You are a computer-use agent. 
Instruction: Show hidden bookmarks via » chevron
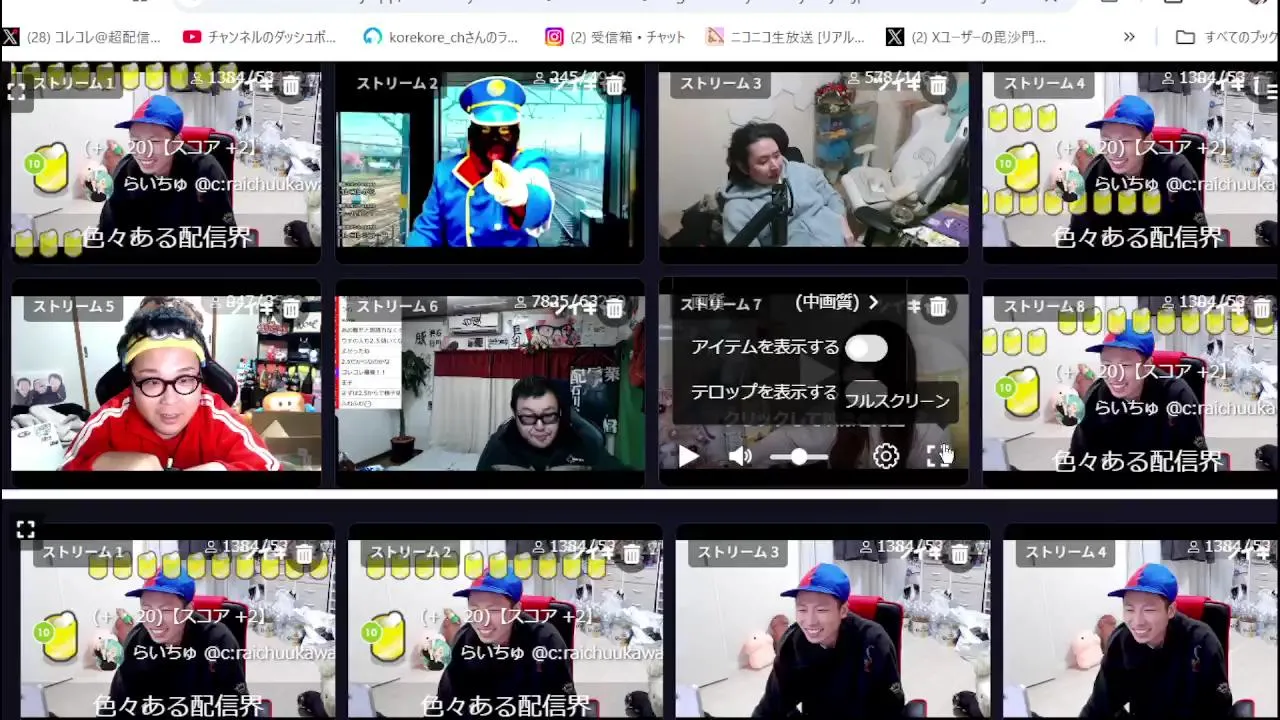pos(1129,37)
